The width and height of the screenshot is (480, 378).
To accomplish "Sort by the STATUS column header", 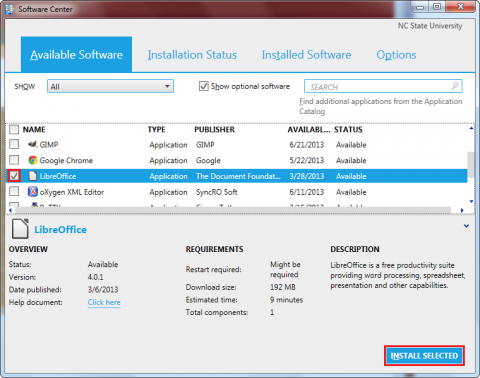I will pos(348,129).
